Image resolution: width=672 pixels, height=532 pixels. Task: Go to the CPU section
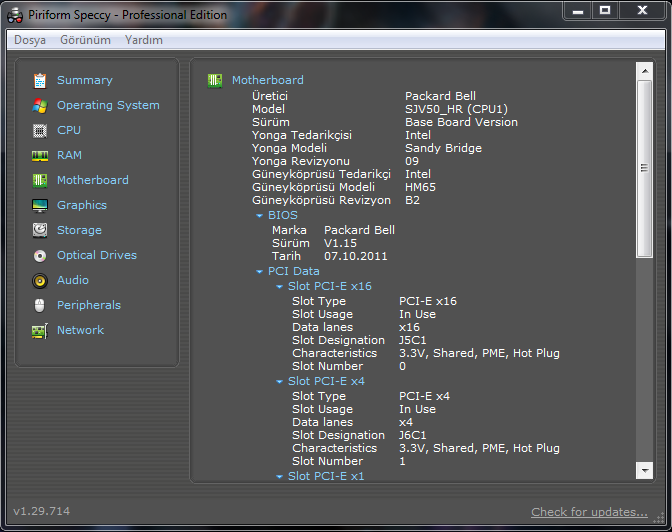click(x=69, y=130)
